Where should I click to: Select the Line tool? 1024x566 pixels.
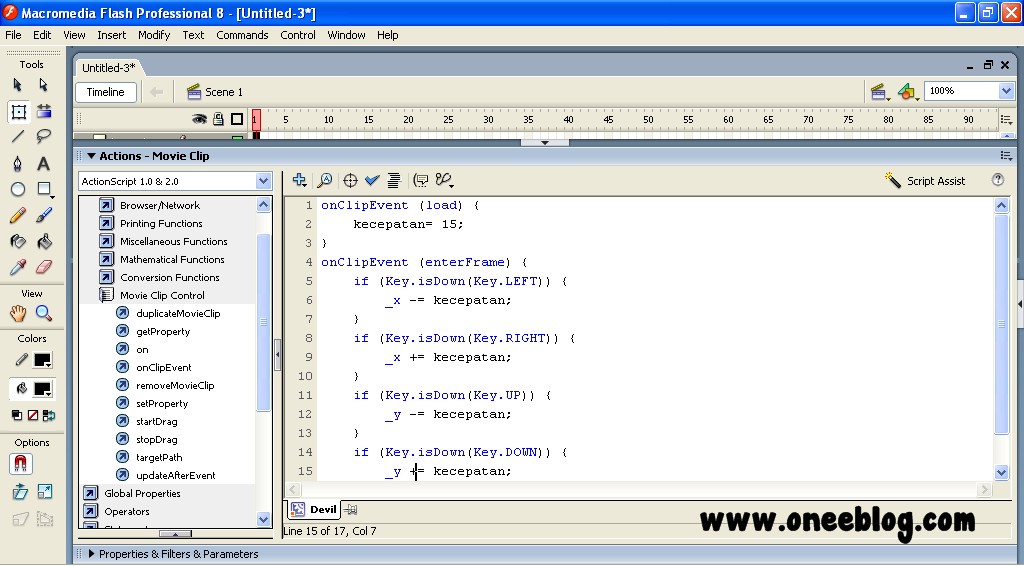18,136
